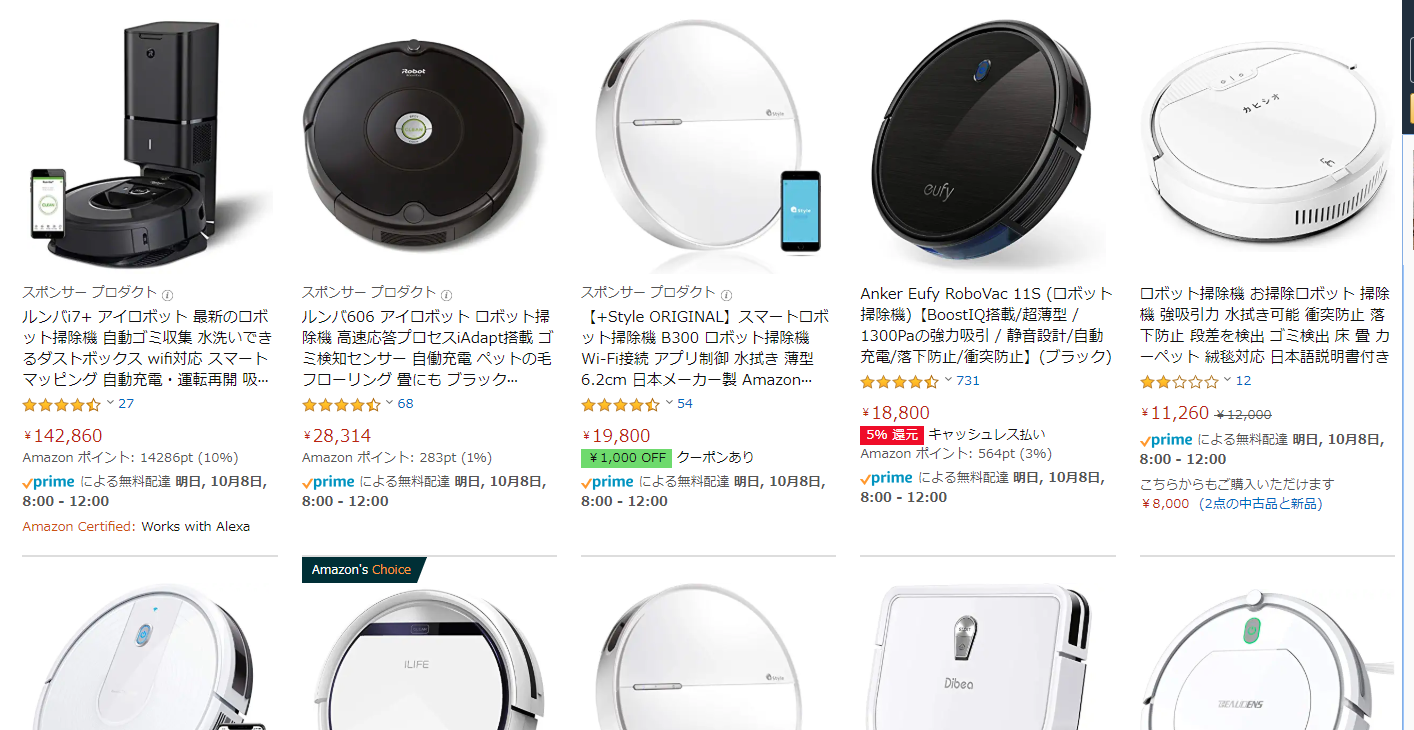Expand rating chevron beside 54 reviews

(x=669, y=403)
